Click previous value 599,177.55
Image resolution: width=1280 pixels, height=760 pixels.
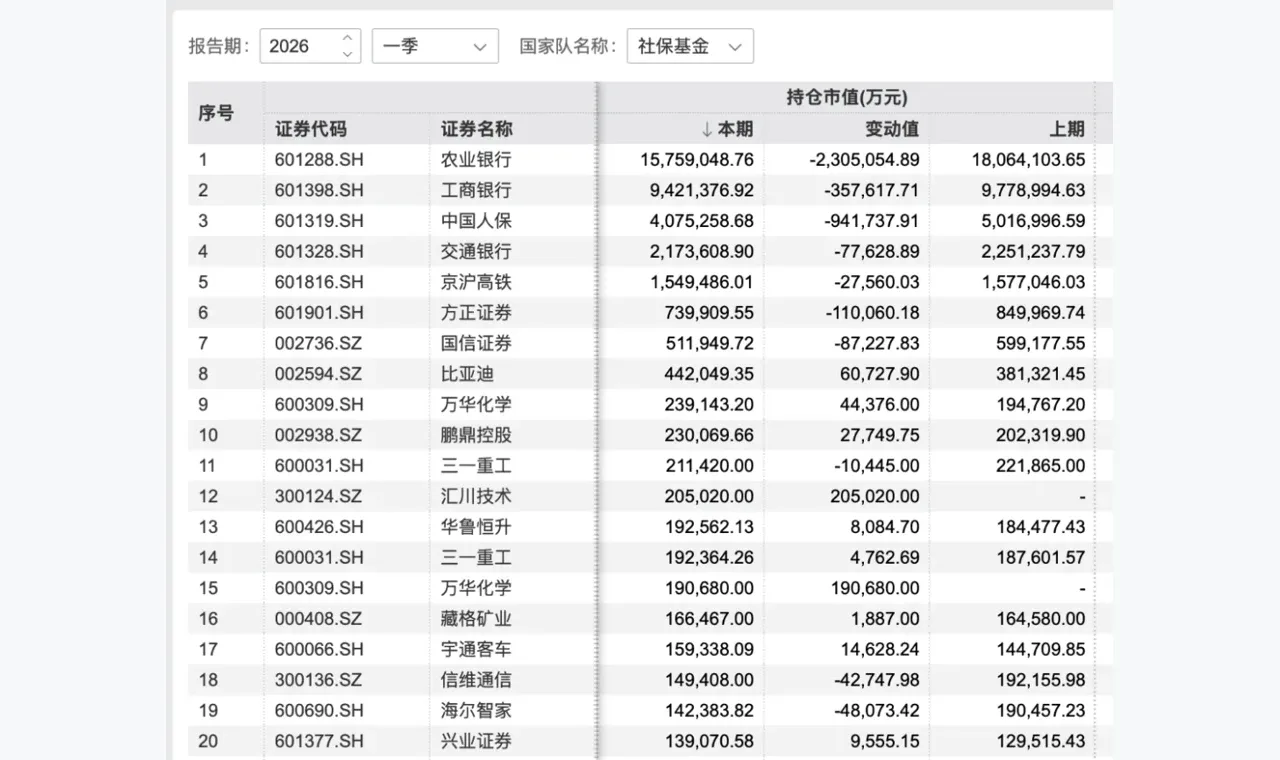point(1040,343)
